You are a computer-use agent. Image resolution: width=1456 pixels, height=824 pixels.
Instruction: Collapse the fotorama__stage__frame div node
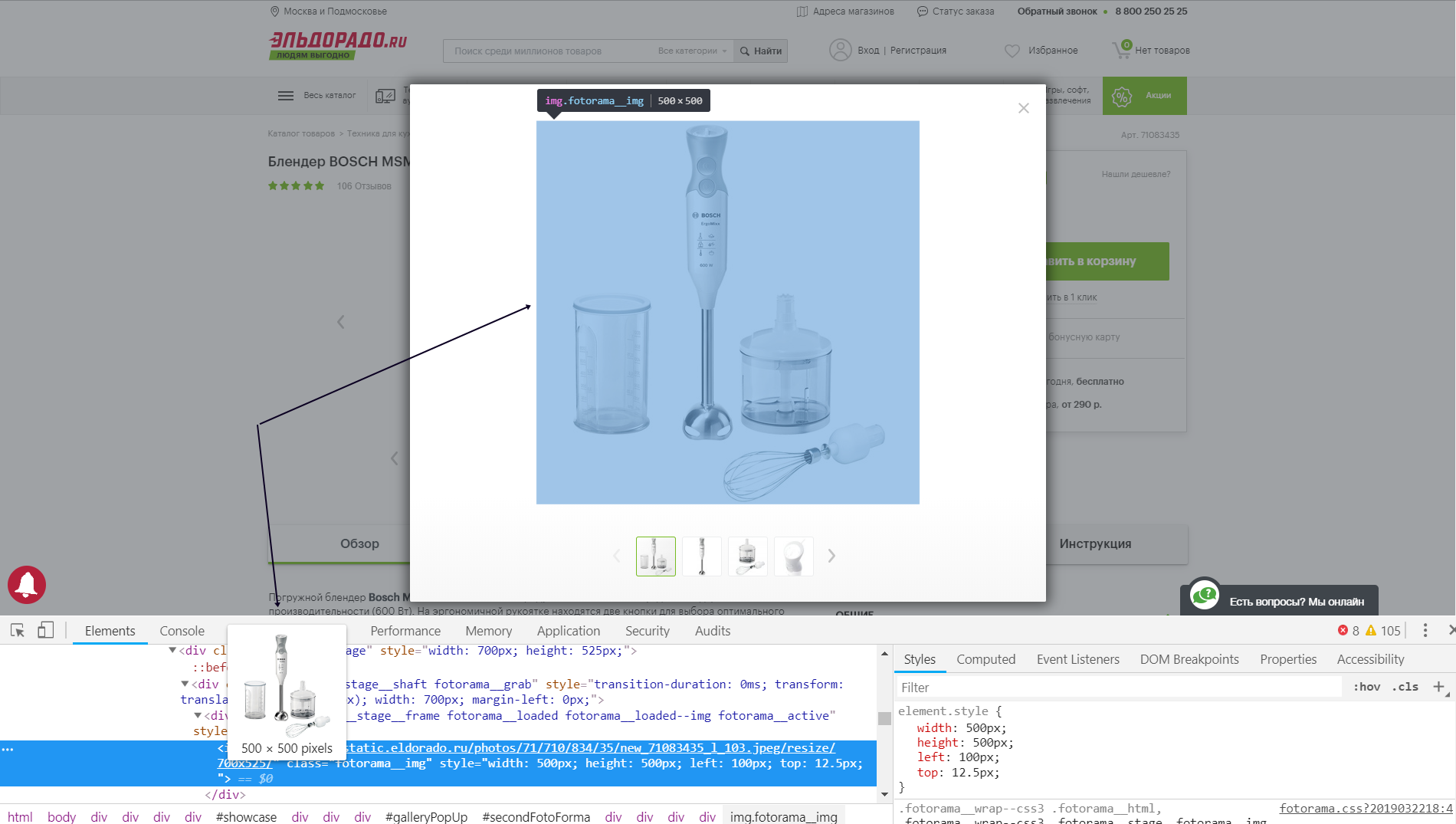coord(198,715)
